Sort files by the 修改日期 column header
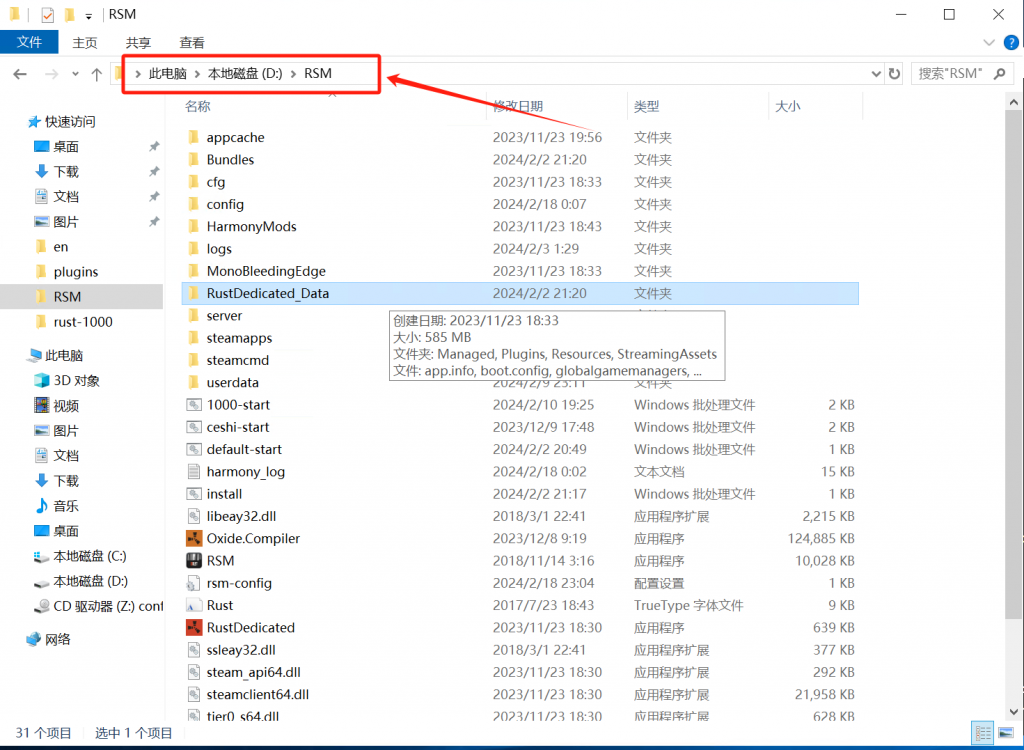The height and width of the screenshot is (750, 1024). tap(518, 106)
